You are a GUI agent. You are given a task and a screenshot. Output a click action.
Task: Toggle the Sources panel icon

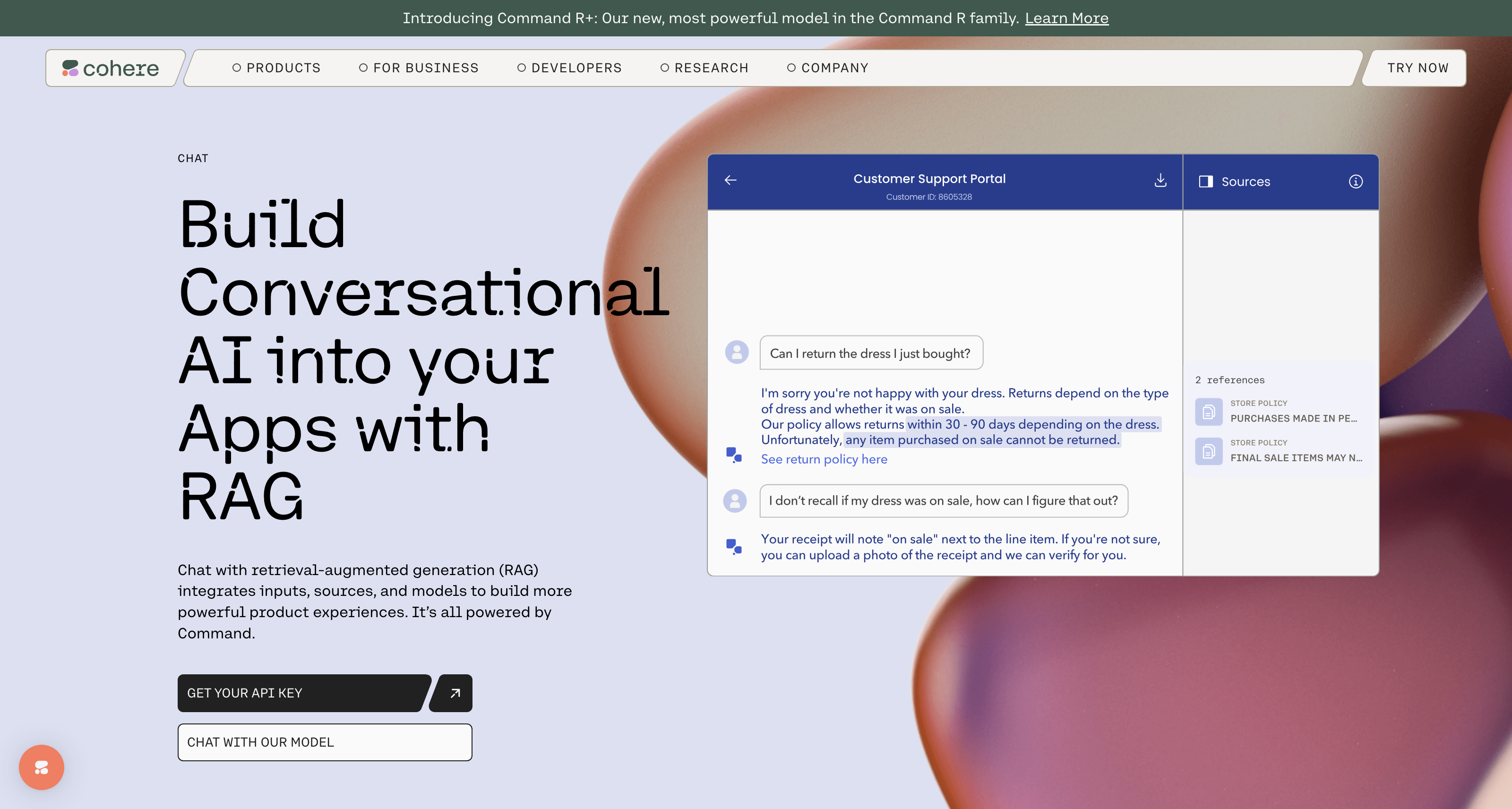click(1206, 181)
